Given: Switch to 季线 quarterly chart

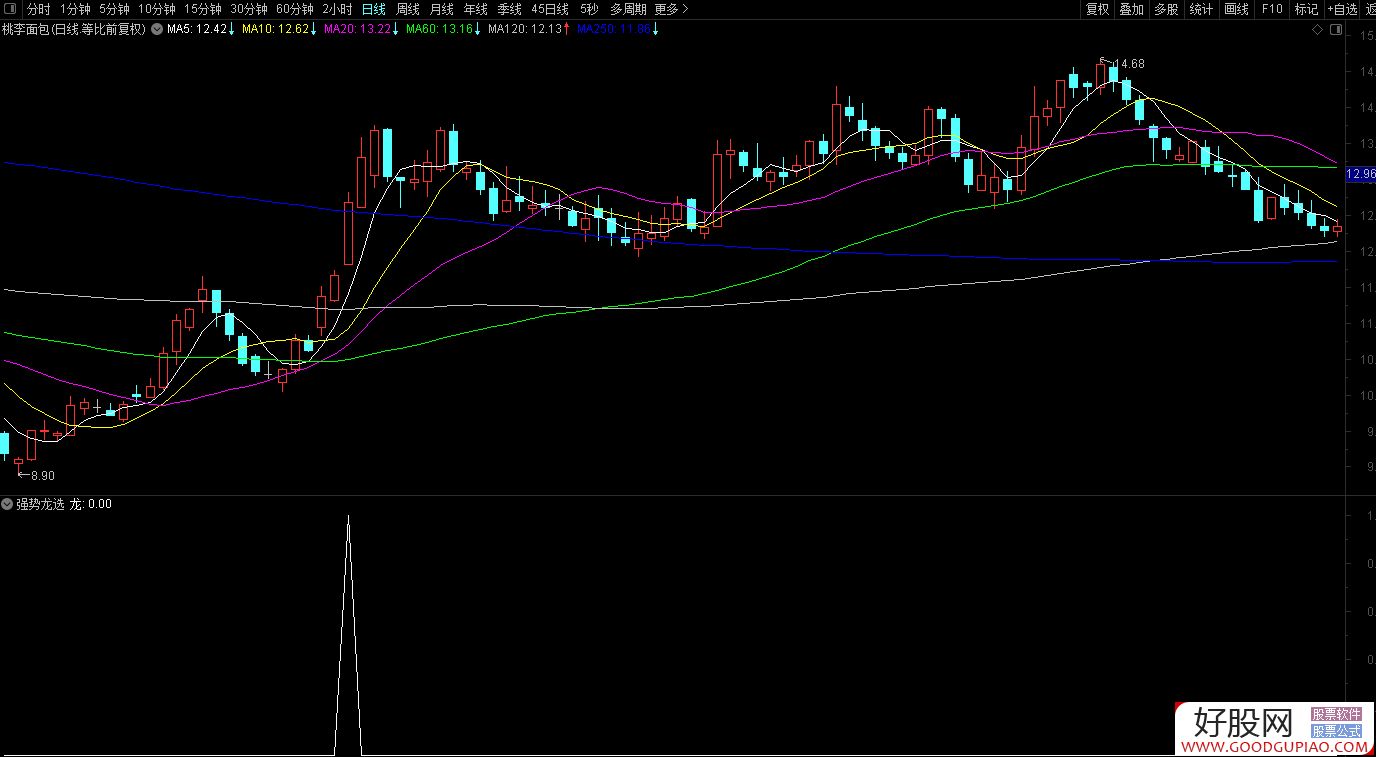Looking at the screenshot, I should (x=509, y=9).
